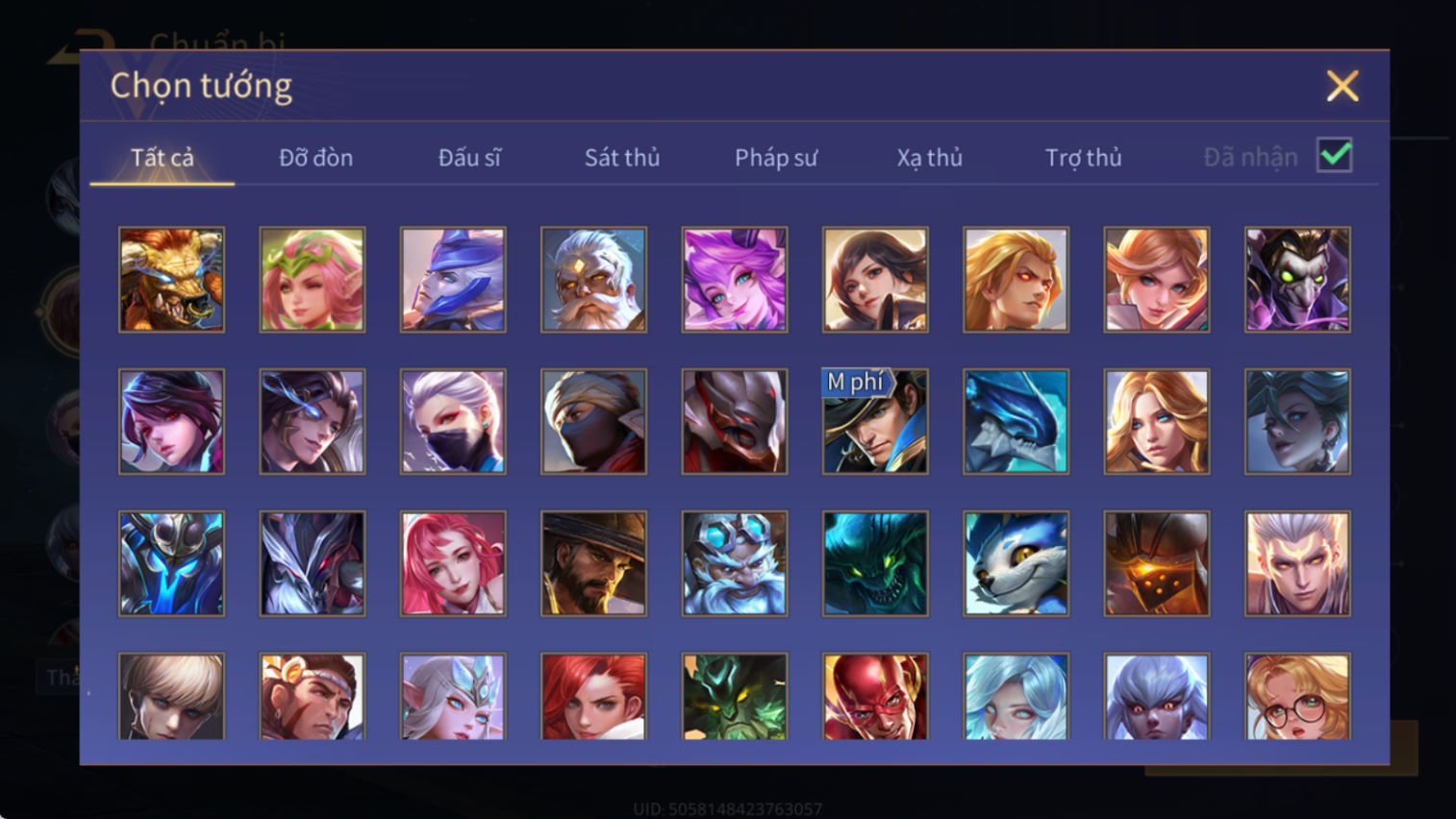
Task: Choose the pink-haired hero with green leaf crown
Action: coord(312,280)
